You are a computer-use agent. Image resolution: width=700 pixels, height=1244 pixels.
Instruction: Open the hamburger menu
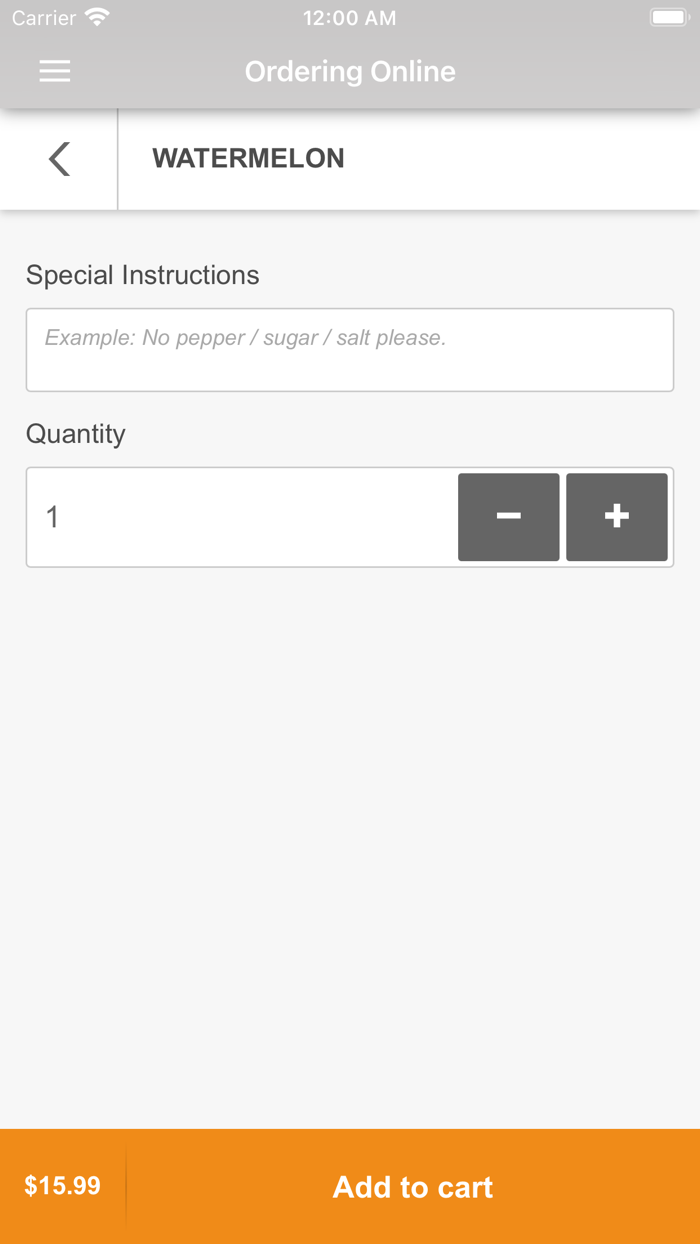(55, 71)
